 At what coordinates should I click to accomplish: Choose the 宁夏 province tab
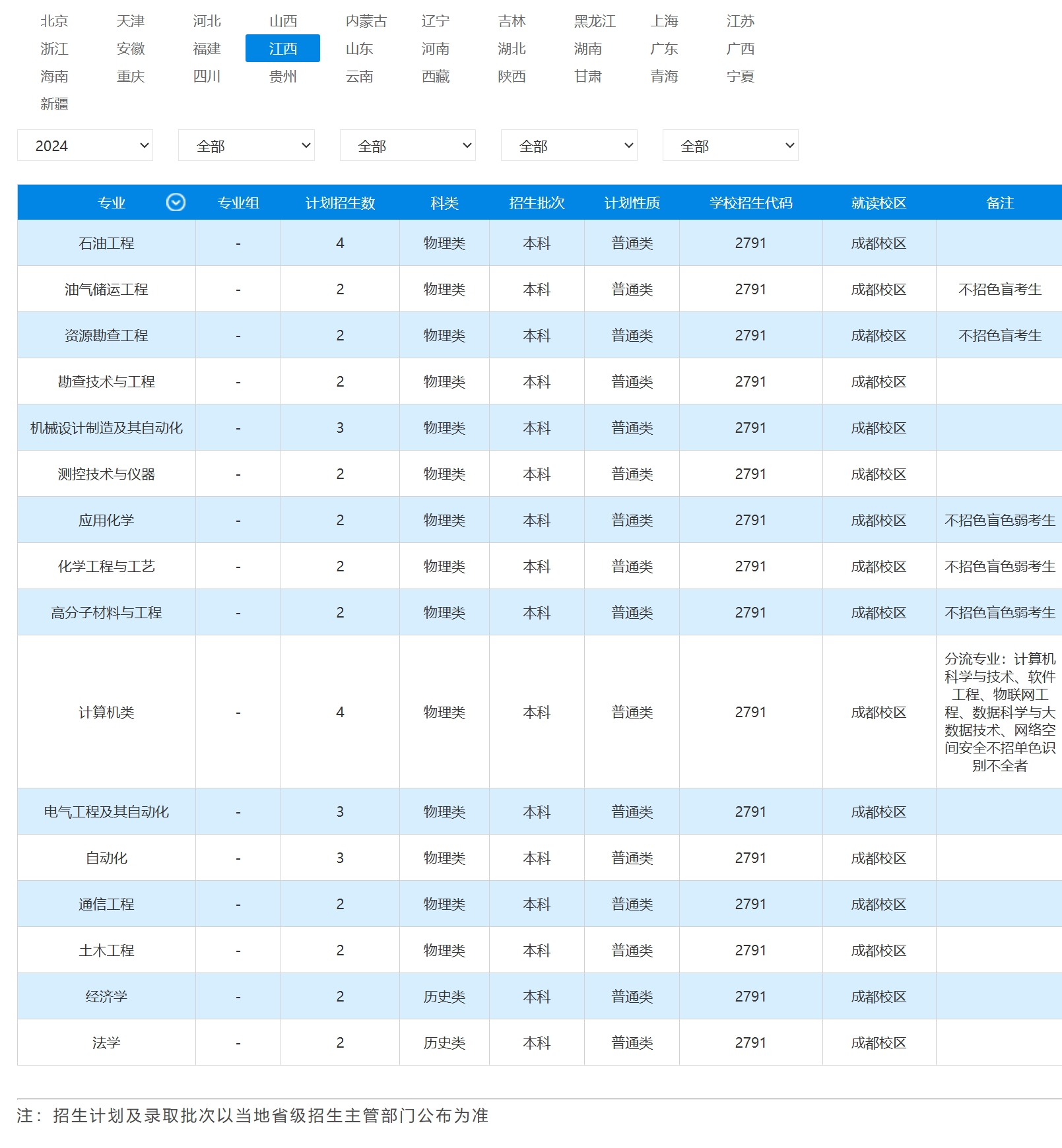point(741,77)
